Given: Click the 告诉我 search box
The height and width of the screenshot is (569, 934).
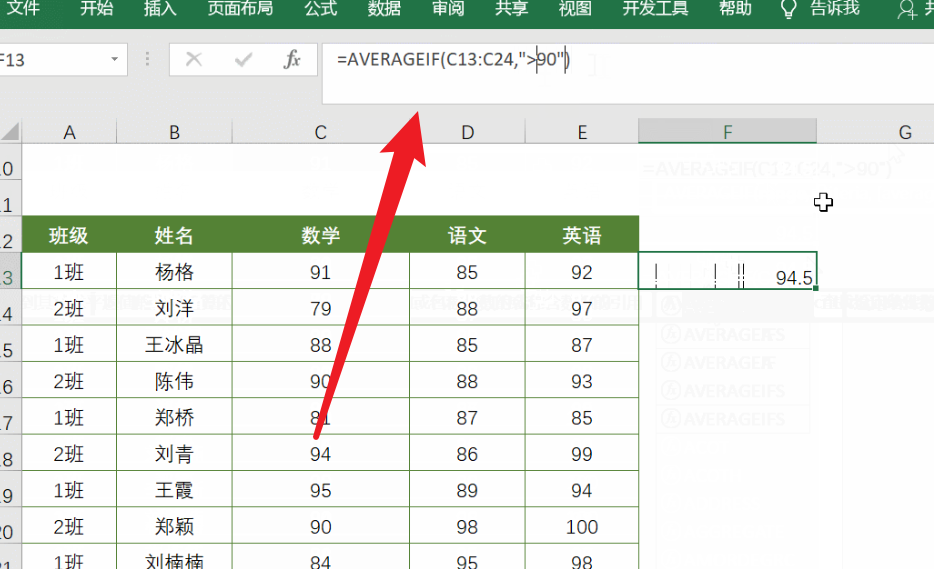Looking at the screenshot, I should 835,8.
